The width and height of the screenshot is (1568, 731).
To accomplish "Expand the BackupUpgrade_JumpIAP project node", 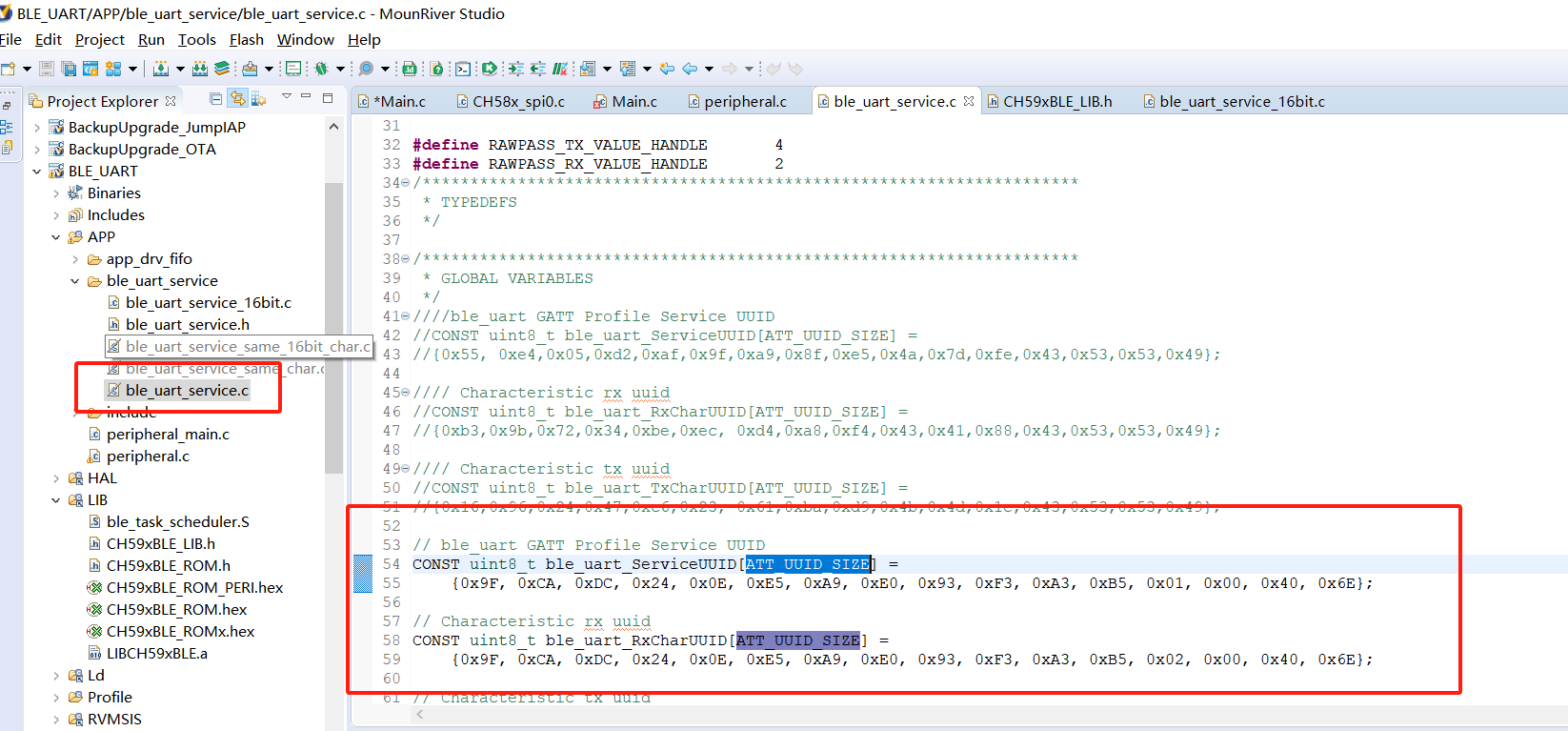I will (x=37, y=128).
